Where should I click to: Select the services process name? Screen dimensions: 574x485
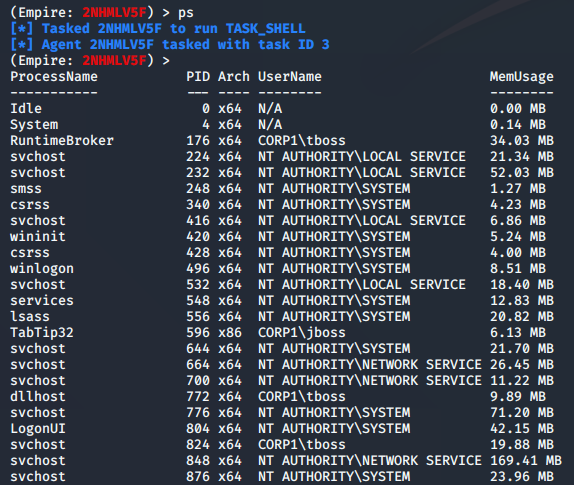click(42, 301)
